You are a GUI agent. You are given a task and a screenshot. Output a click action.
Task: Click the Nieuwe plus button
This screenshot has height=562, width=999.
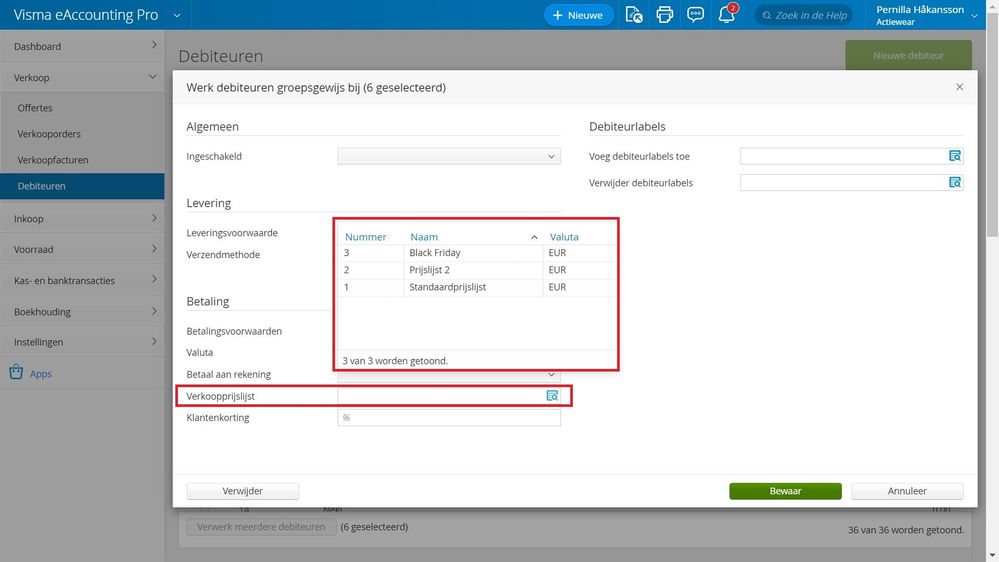coord(578,15)
